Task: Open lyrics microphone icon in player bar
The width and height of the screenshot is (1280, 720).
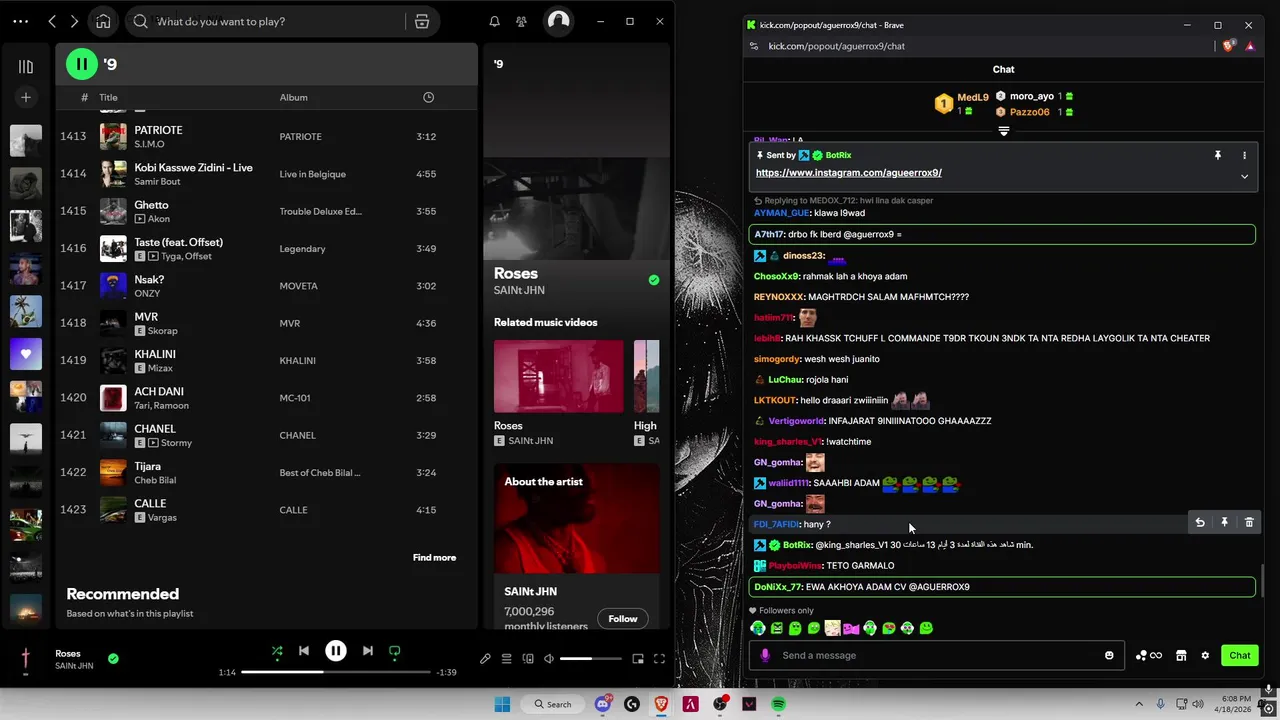Action: tap(485, 659)
